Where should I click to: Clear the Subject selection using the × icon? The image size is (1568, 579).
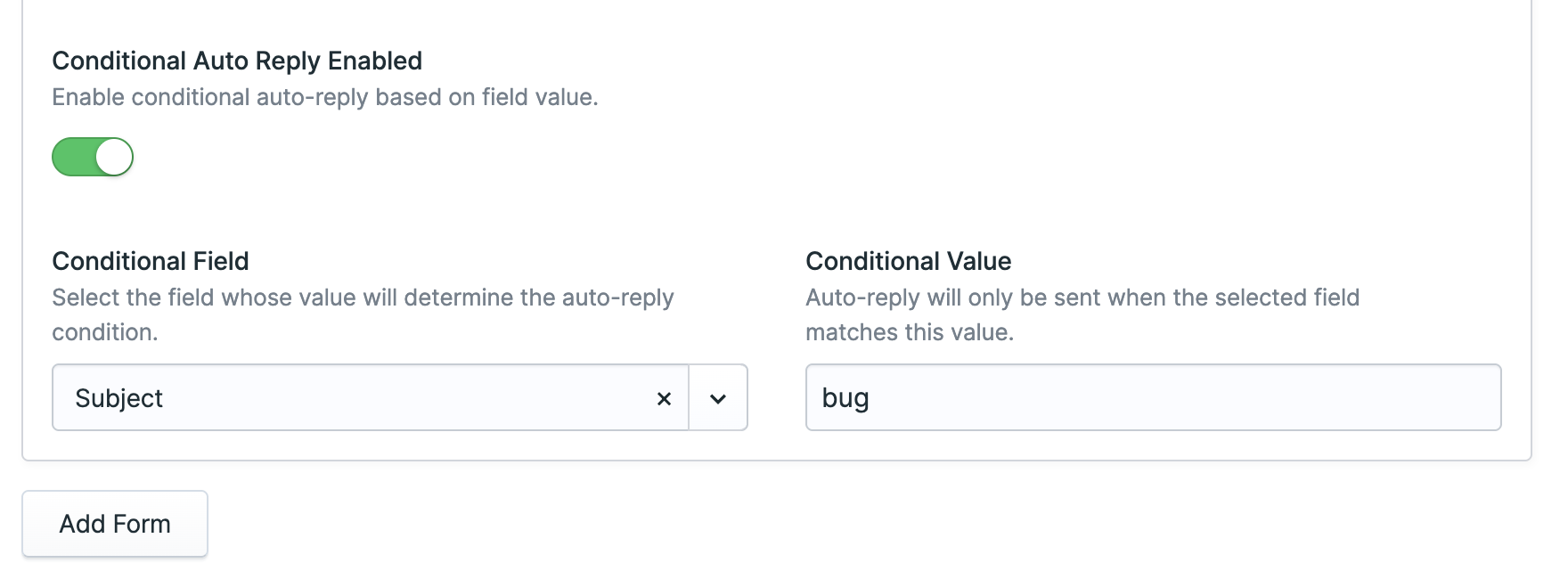pyautogui.click(x=665, y=398)
